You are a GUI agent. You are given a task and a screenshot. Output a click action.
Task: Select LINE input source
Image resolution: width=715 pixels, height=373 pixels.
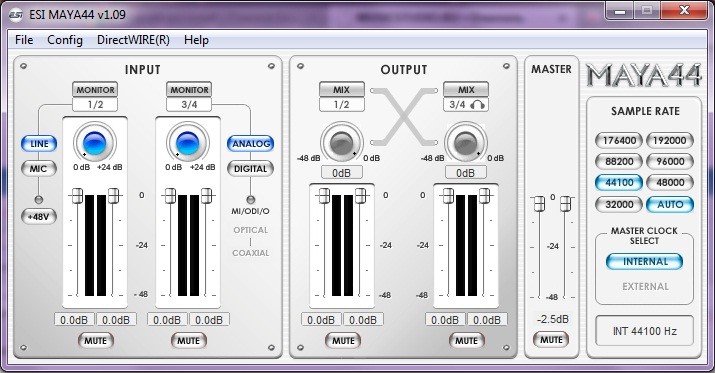click(39, 144)
